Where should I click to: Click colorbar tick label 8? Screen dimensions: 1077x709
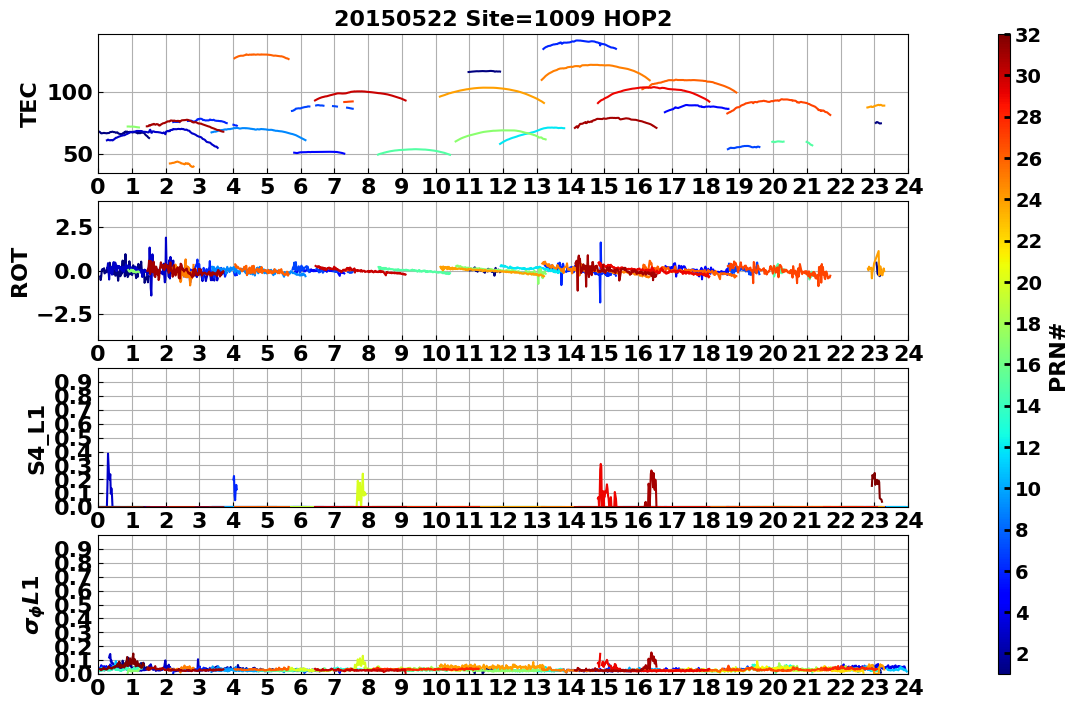[x=1022, y=530]
